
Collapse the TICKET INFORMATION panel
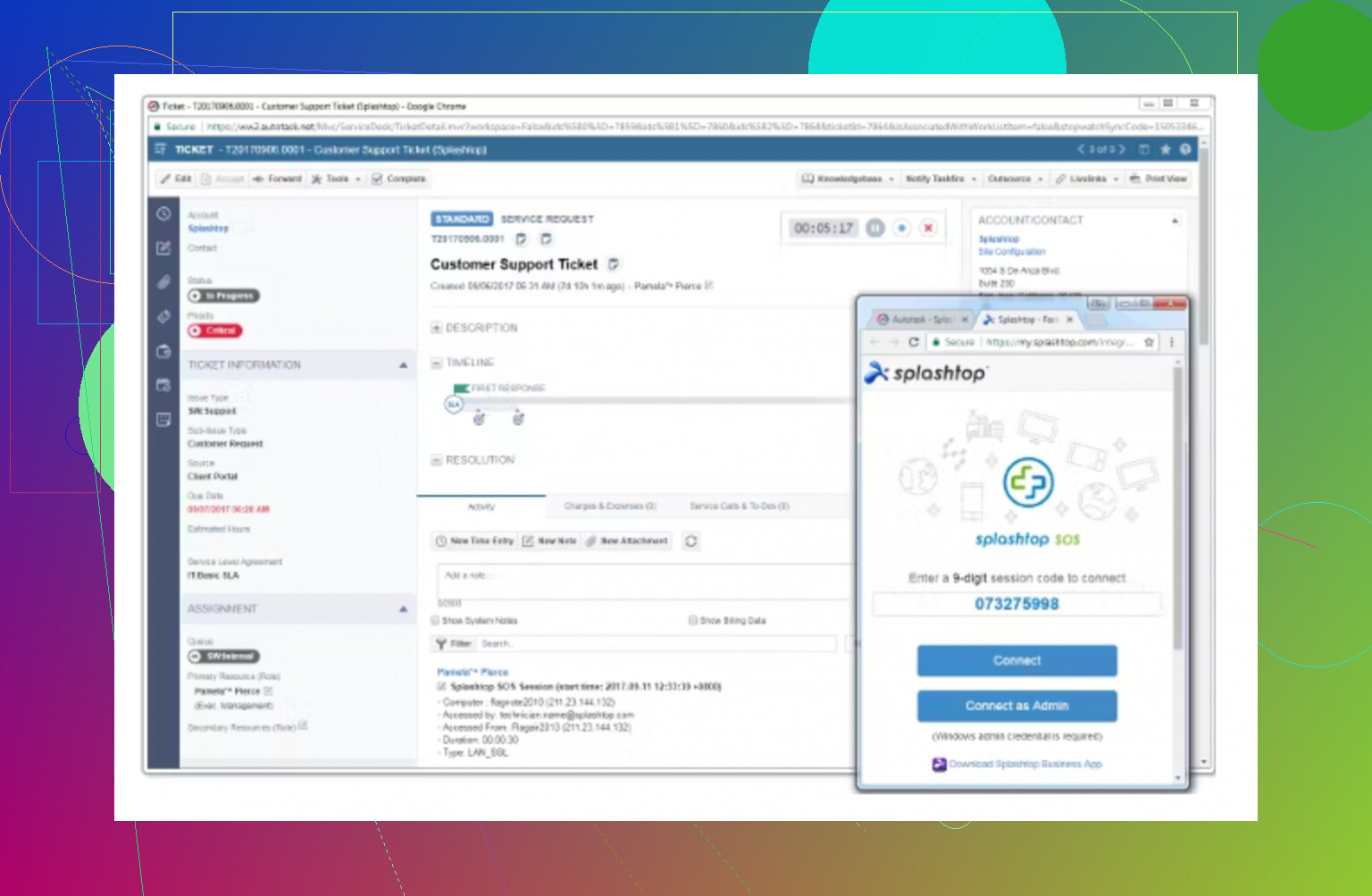[x=403, y=365]
